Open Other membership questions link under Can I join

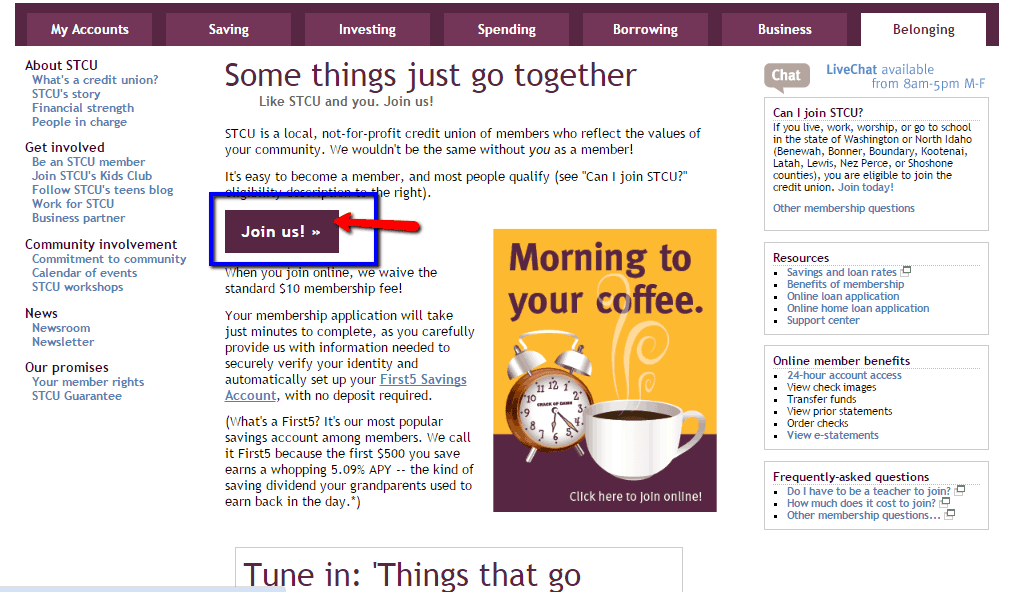tap(844, 208)
